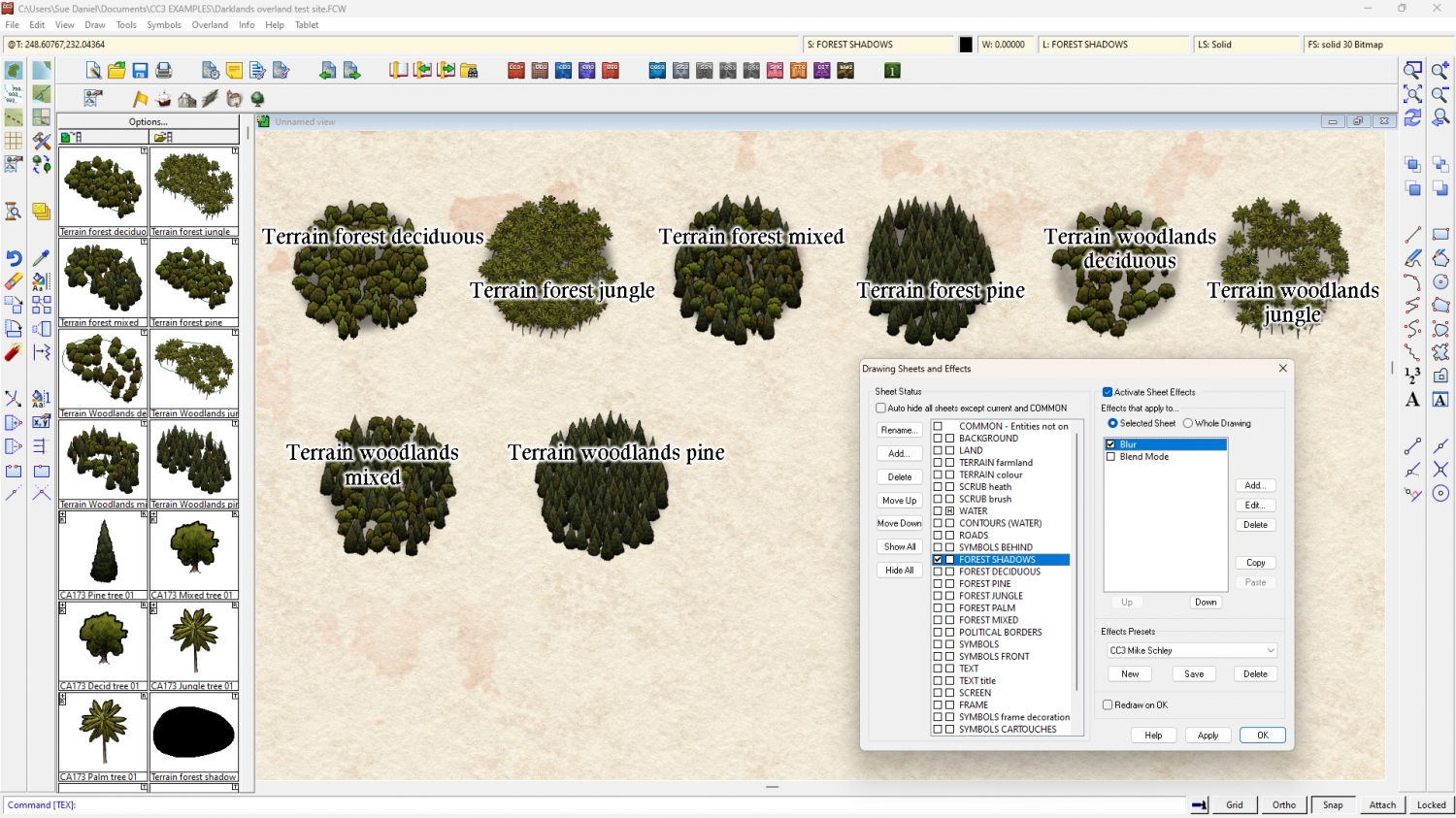
Task: Click the binoculars folder icon
Action: pos(469,70)
